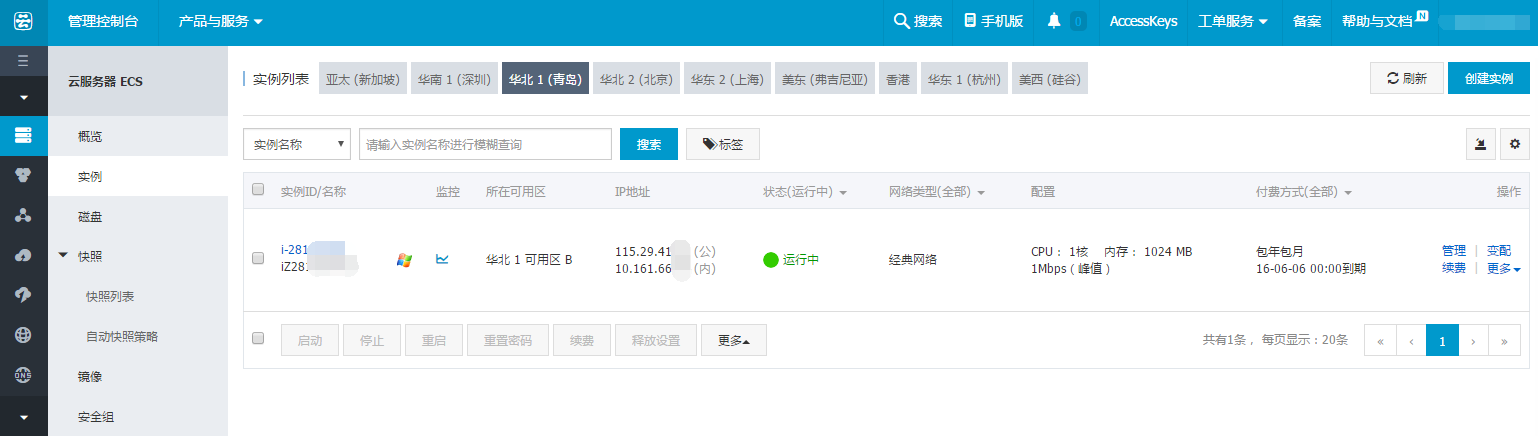
Task: Click 变配 link for the instance
Action: [1499, 251]
